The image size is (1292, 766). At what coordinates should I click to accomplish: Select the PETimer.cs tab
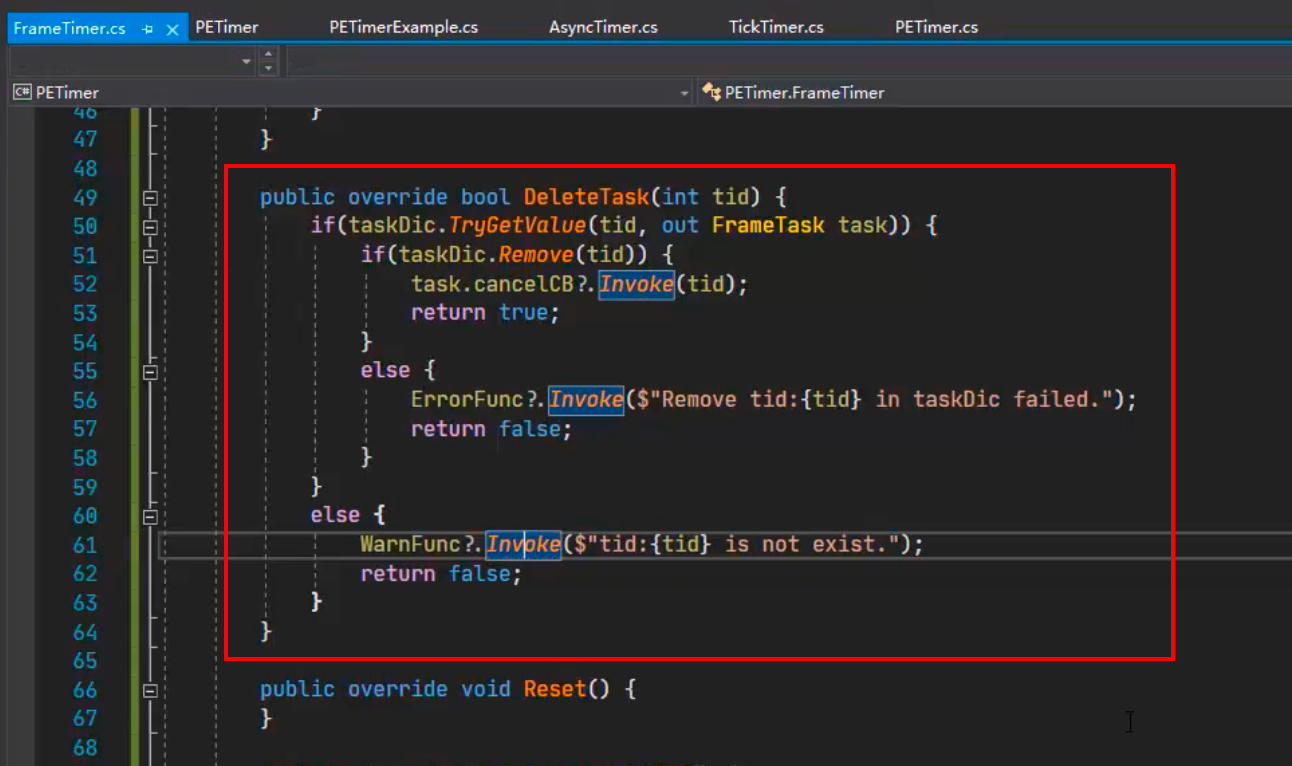coord(936,27)
